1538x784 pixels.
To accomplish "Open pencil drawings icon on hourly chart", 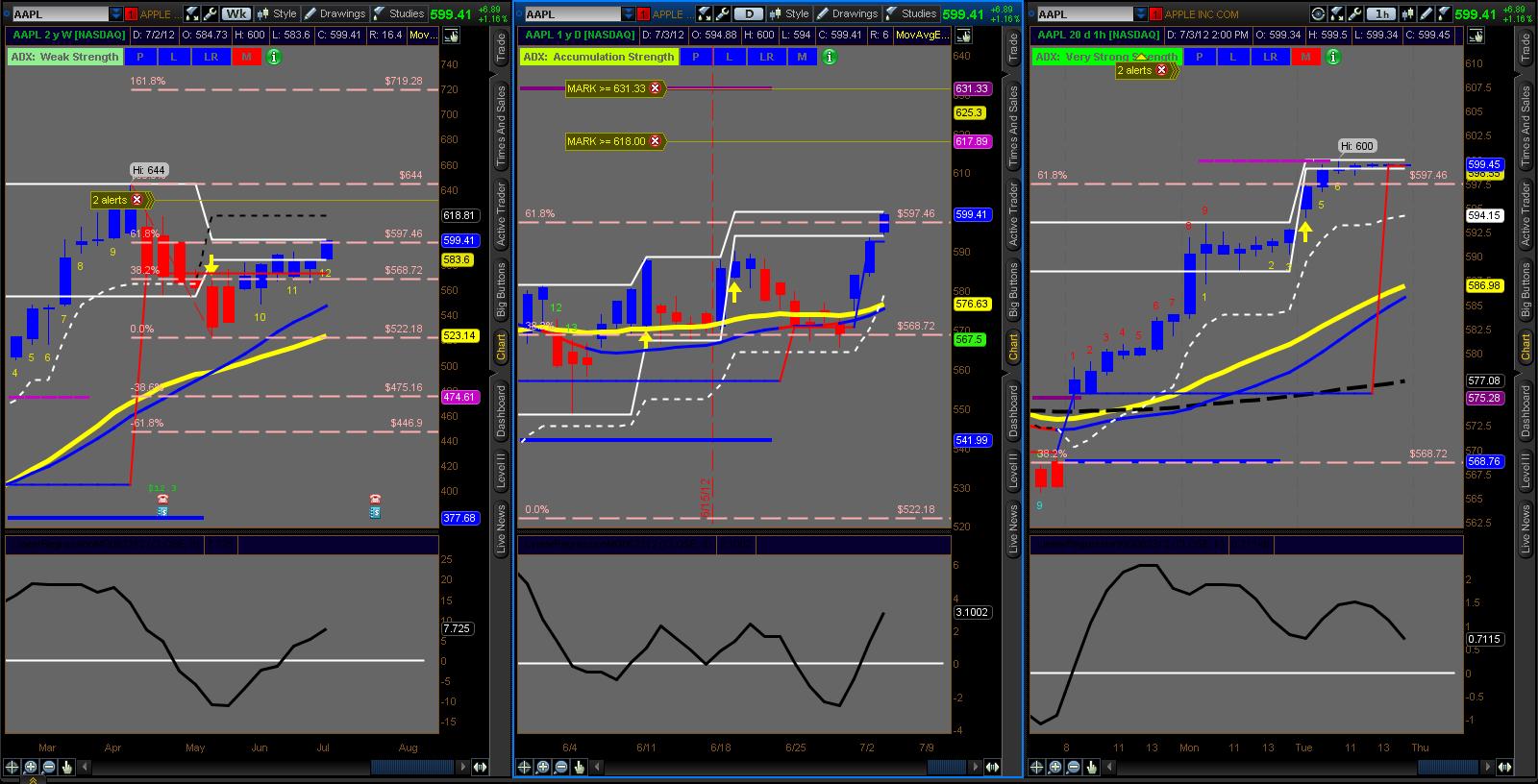I will (x=1425, y=14).
